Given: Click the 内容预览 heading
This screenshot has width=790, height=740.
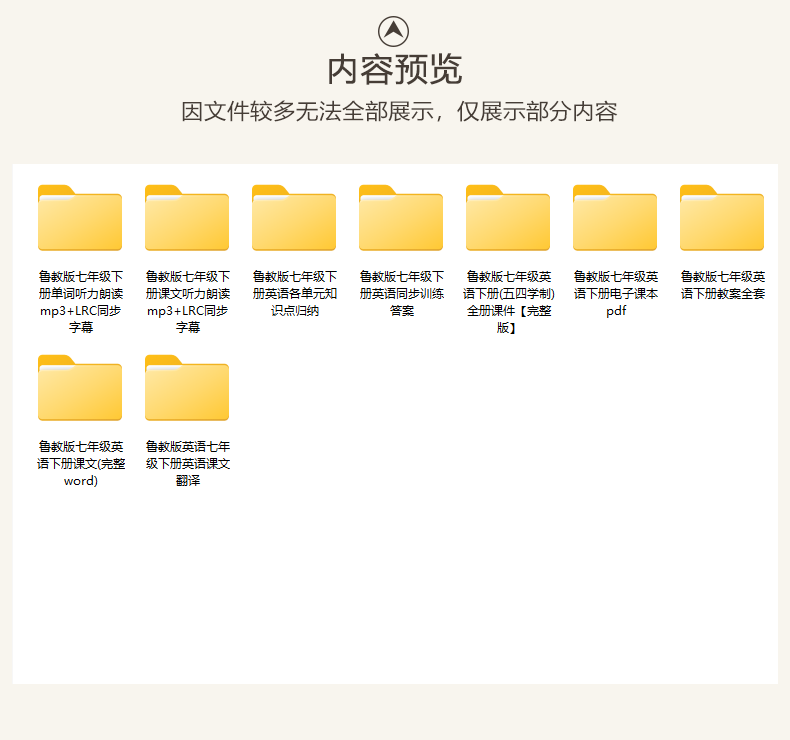Looking at the screenshot, I should point(394,70).
